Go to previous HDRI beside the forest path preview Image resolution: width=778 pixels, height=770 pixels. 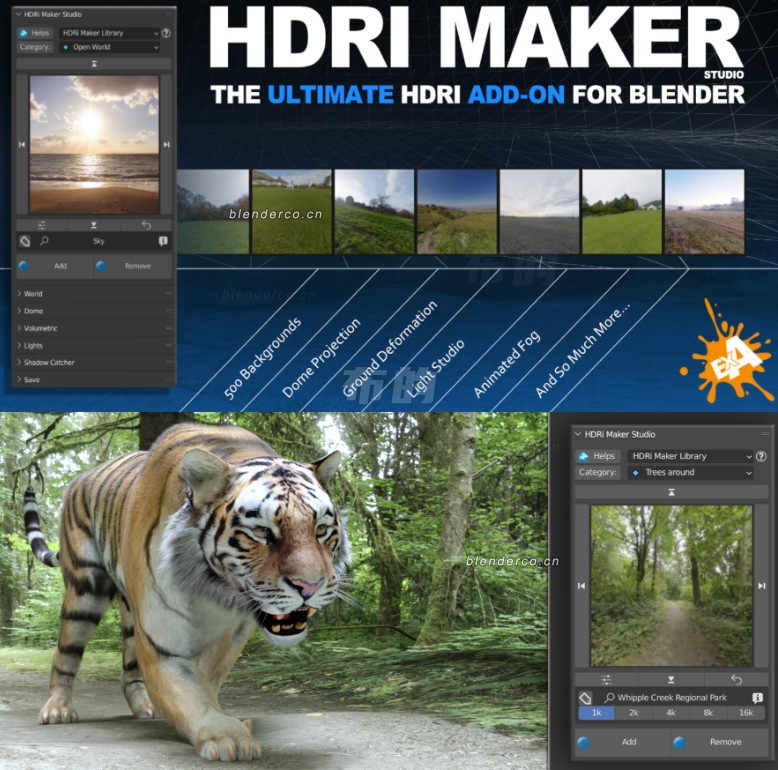(581, 586)
